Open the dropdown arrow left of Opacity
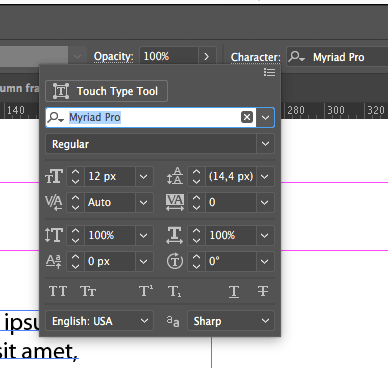The image size is (388, 368). click(x=77, y=56)
